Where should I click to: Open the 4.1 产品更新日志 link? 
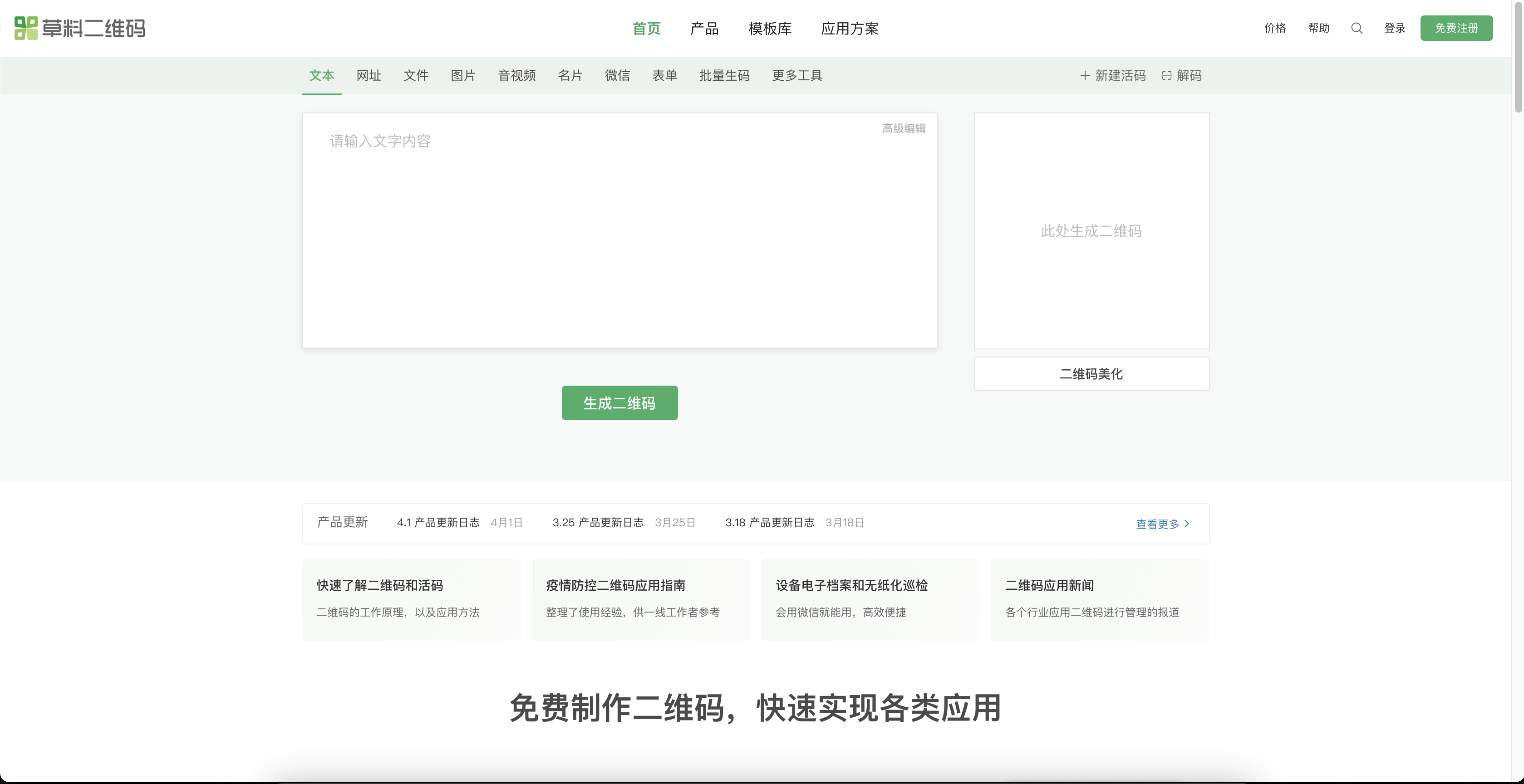(x=438, y=523)
